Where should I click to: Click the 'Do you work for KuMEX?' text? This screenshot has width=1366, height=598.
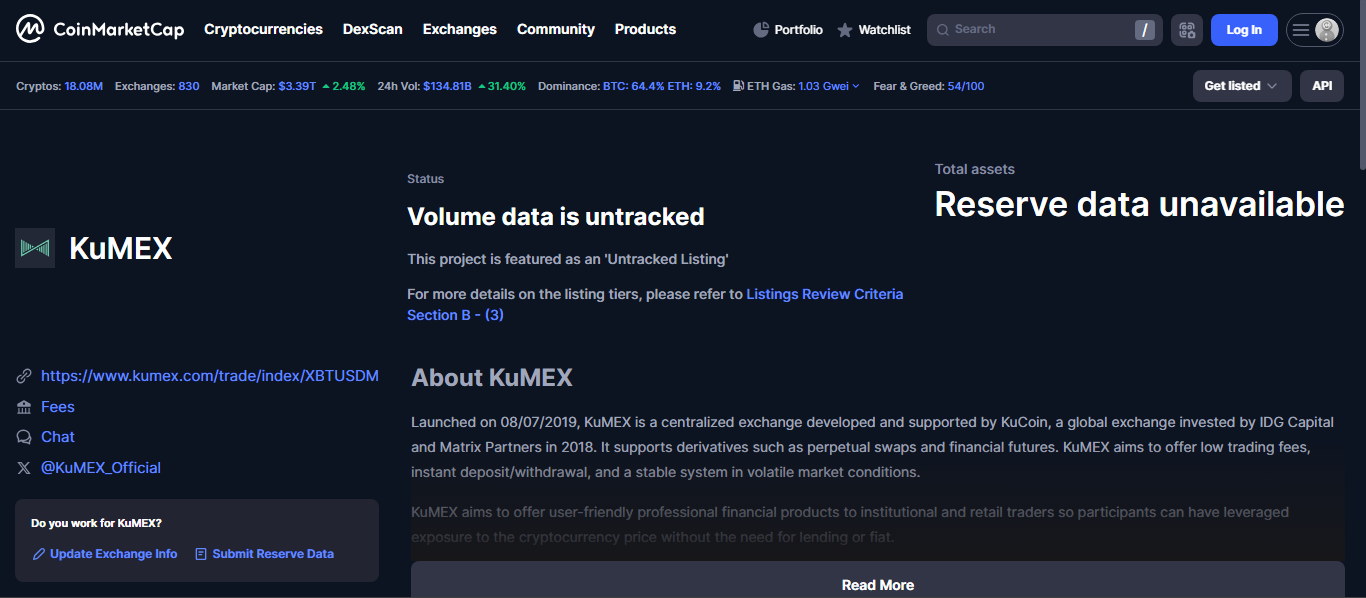tap(96, 523)
